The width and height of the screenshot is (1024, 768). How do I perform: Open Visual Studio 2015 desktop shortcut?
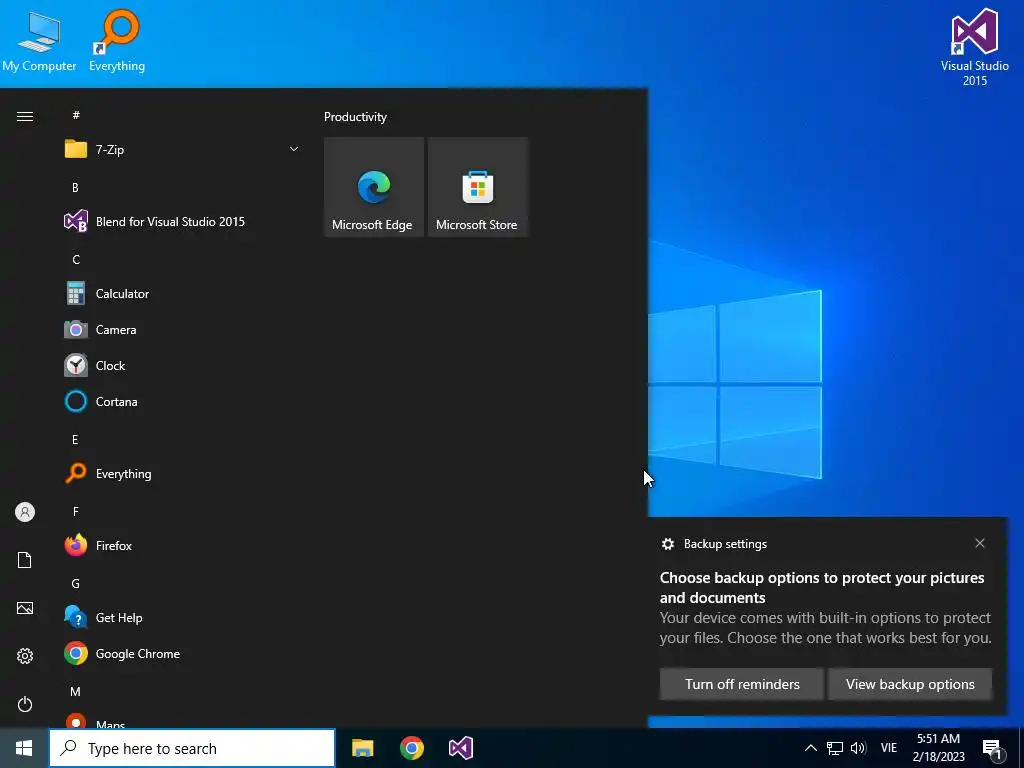(974, 47)
